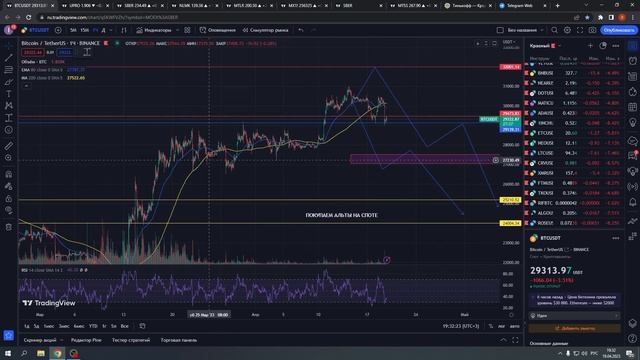This screenshot has height=360, width=640.
Task: Select LTCUSDT in the watchlist
Action: pyautogui.click(x=574, y=153)
